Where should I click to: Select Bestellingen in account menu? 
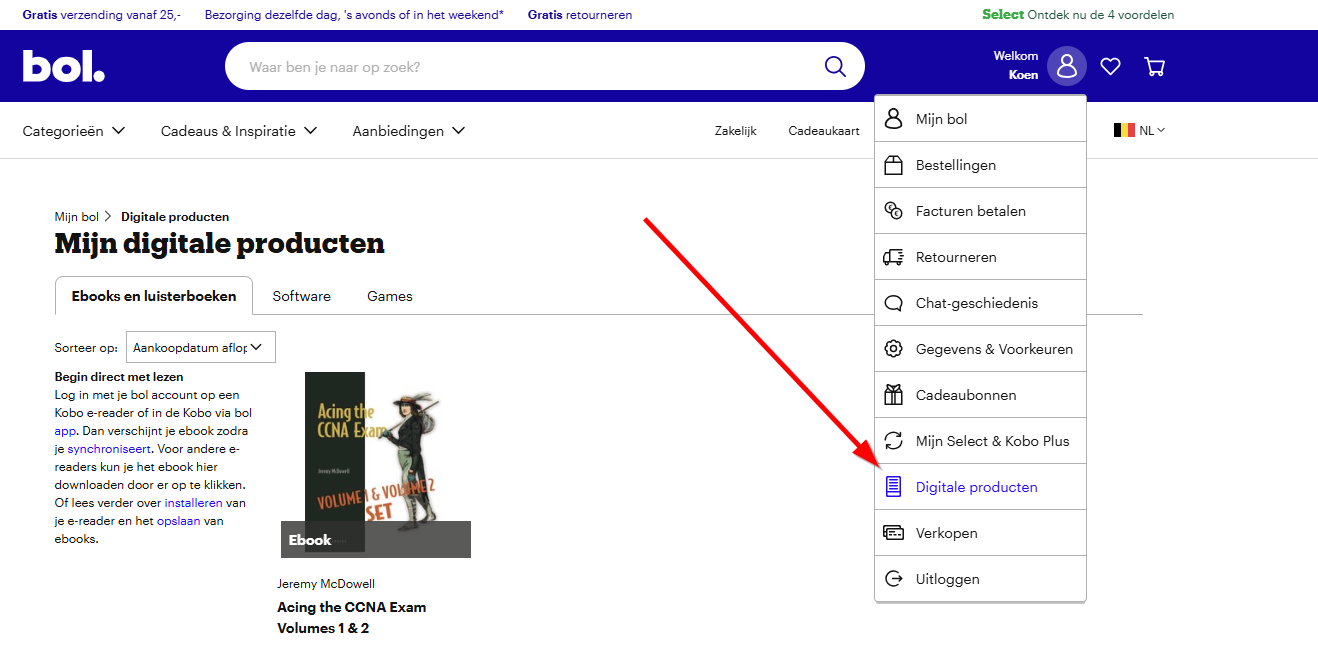click(x=955, y=165)
